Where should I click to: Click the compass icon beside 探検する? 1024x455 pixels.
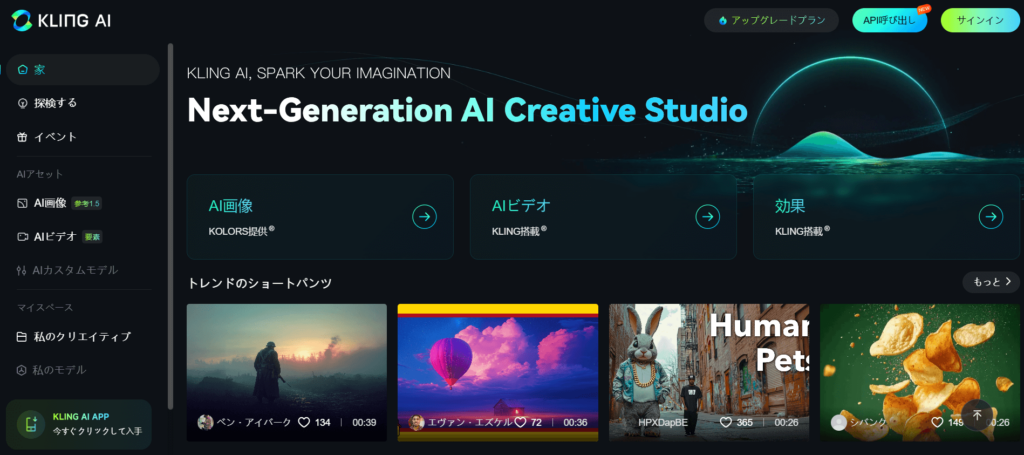[22, 103]
